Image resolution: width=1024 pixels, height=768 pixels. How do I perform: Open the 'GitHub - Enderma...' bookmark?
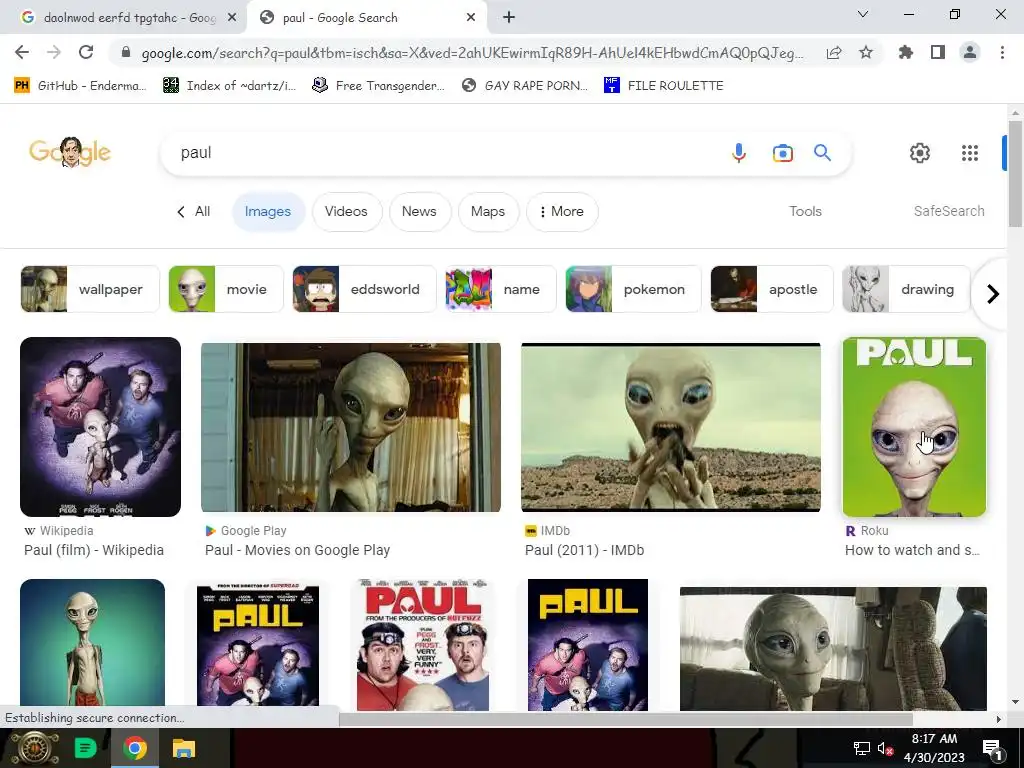pos(80,86)
